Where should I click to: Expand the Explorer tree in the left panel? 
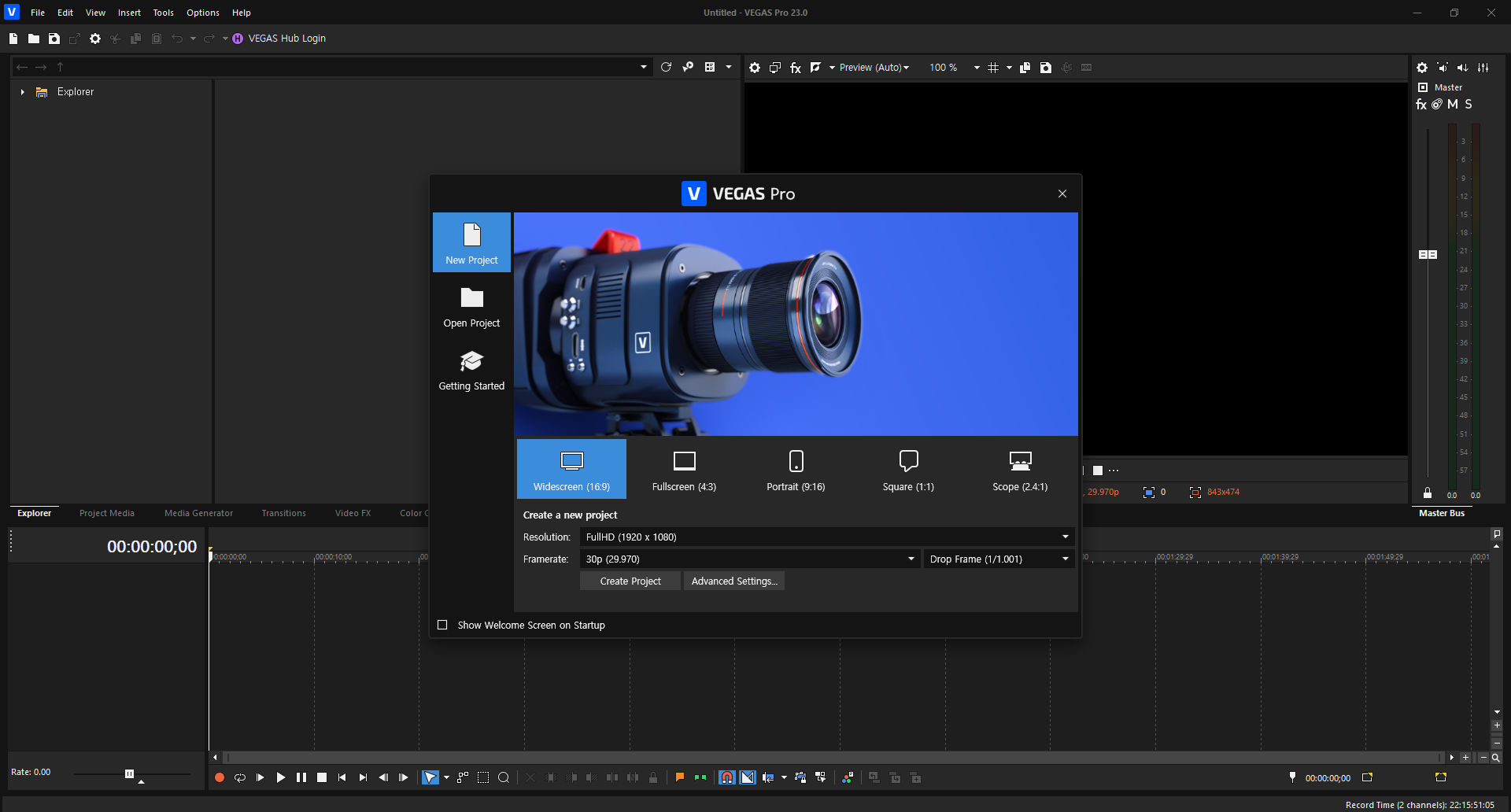tap(21, 91)
